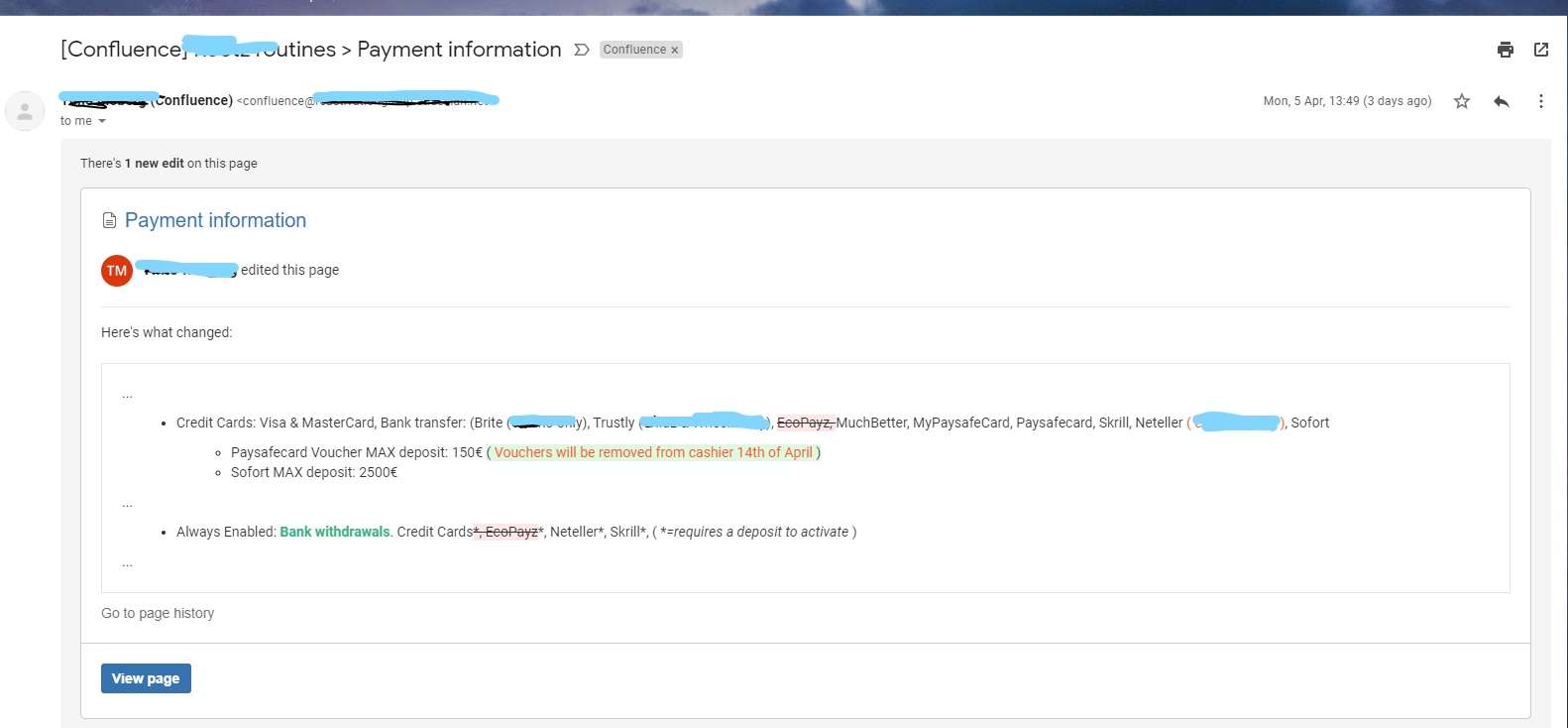Click the 'Here's what changed:' text
This screenshot has height=728, width=1568.
(x=167, y=332)
